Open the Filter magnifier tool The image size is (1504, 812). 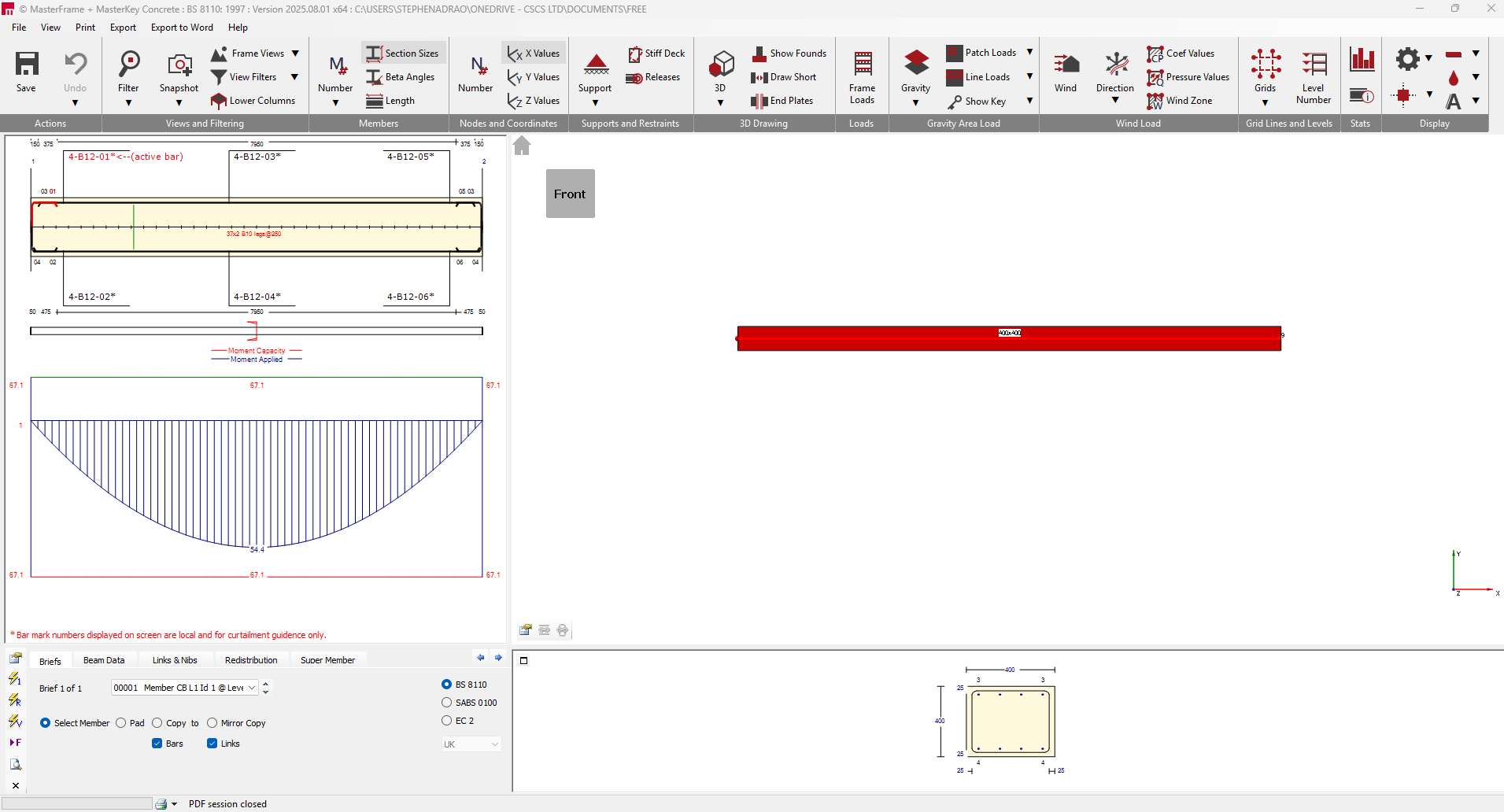(128, 64)
